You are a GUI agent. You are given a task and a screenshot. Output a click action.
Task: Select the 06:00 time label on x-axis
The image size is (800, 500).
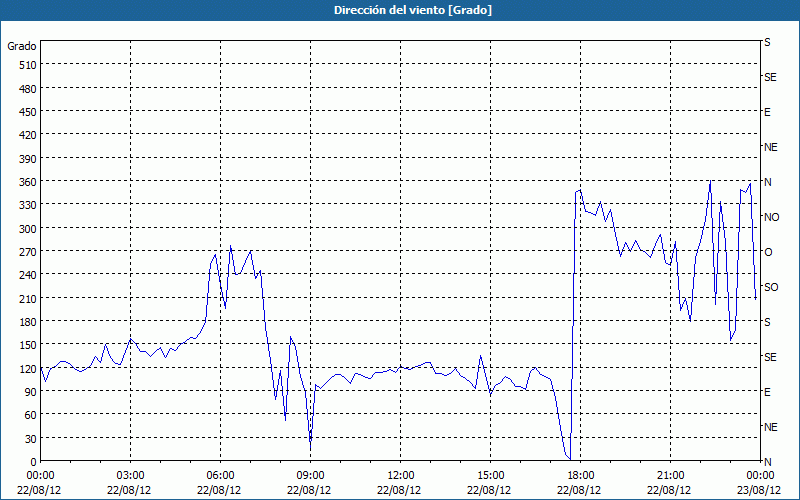pyautogui.click(x=220, y=476)
